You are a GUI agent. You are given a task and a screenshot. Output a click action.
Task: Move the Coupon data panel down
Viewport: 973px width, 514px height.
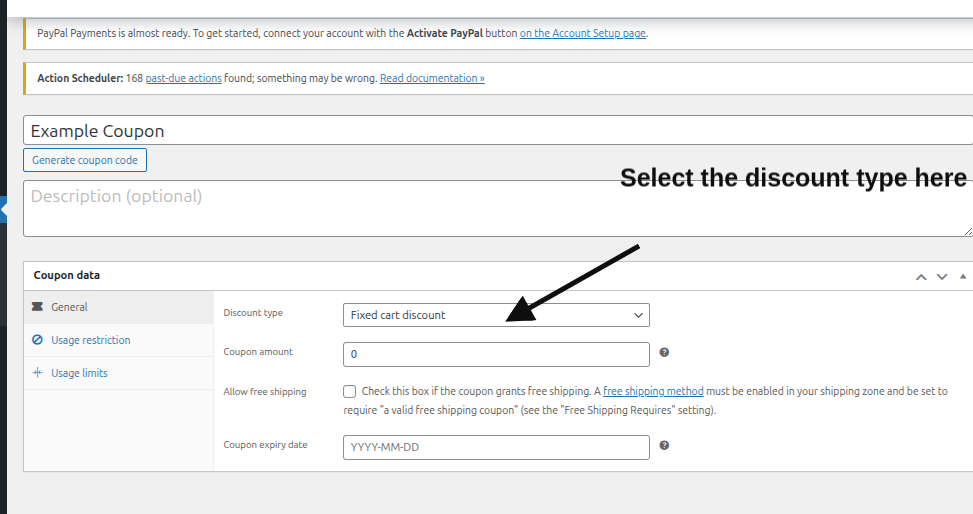tap(941, 276)
